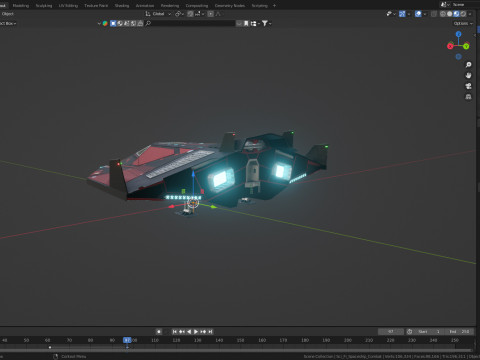This screenshot has height=360, width=480.
Task: Click the colorful display mode icon
Action: [105, 23]
